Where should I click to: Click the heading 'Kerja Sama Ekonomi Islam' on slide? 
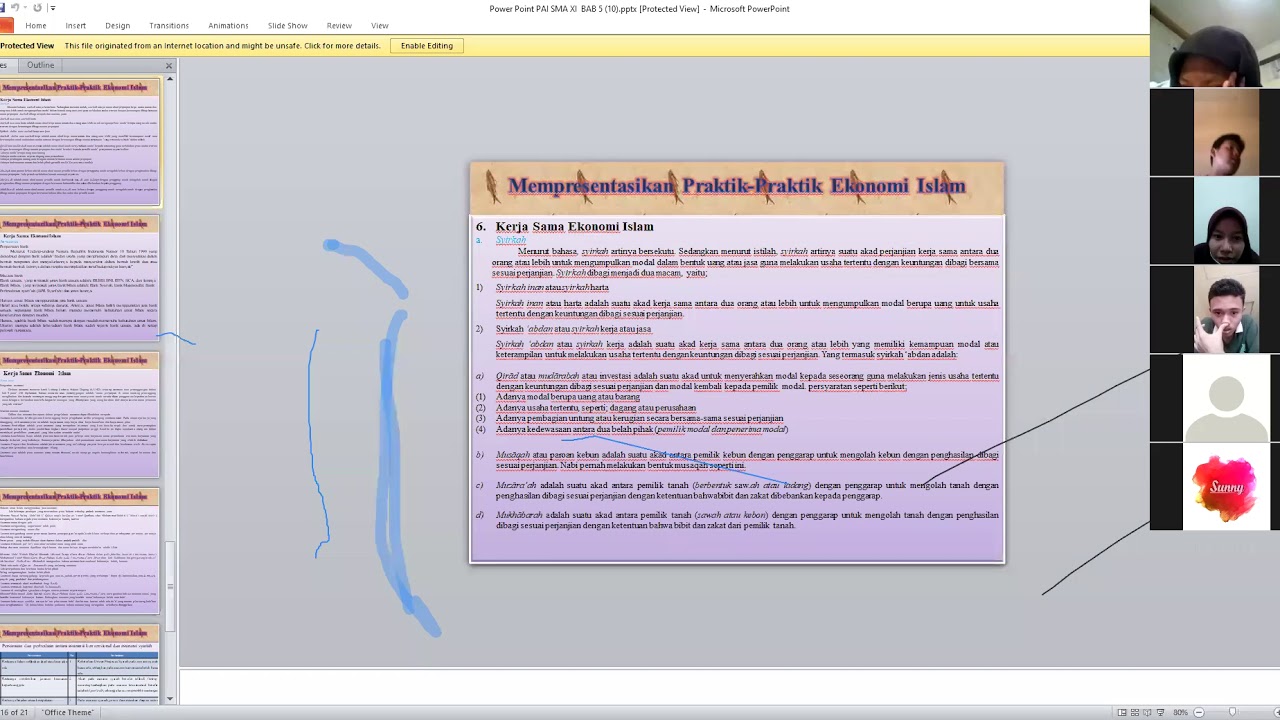pos(574,227)
